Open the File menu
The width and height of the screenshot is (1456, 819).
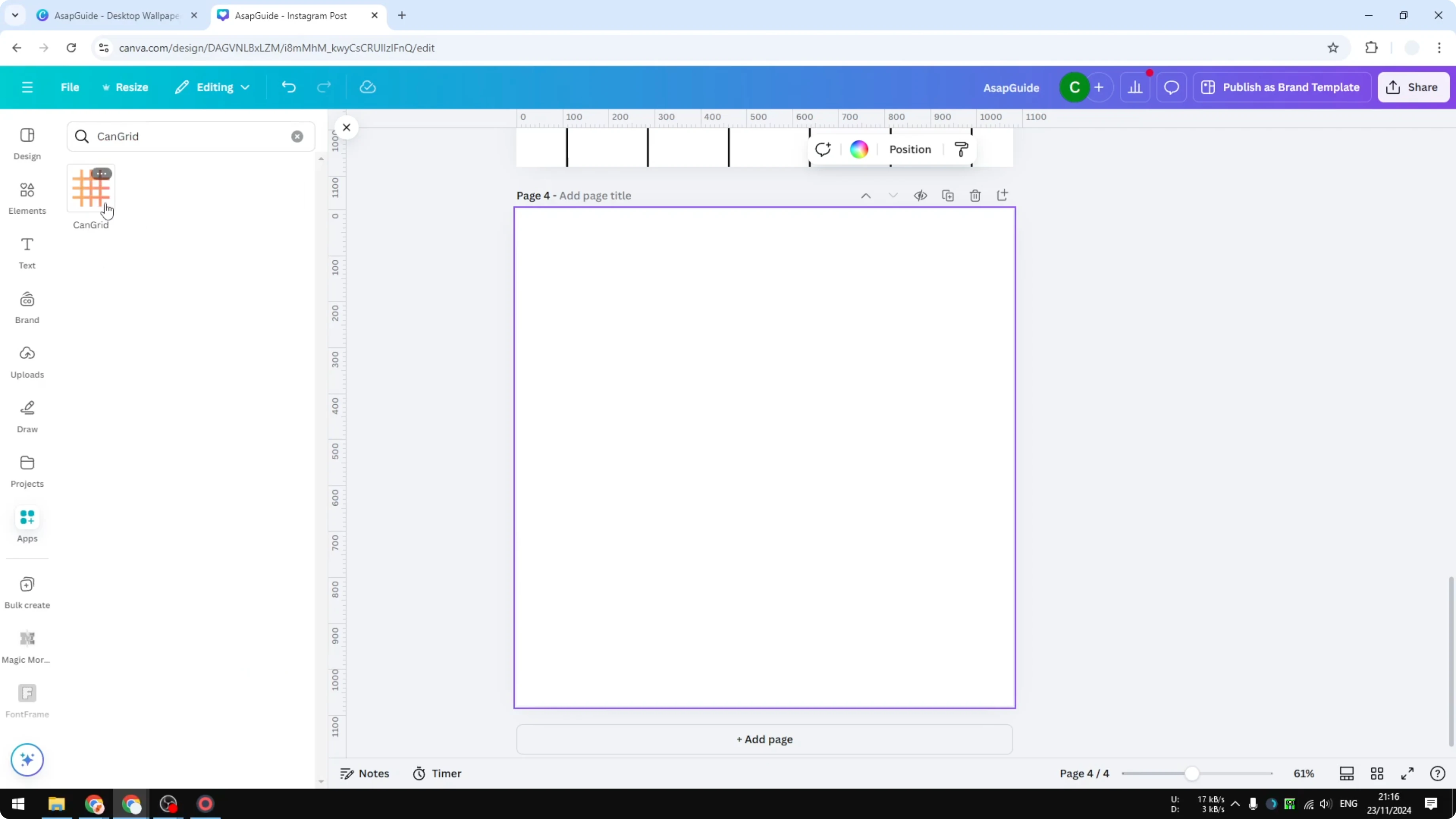(70, 87)
